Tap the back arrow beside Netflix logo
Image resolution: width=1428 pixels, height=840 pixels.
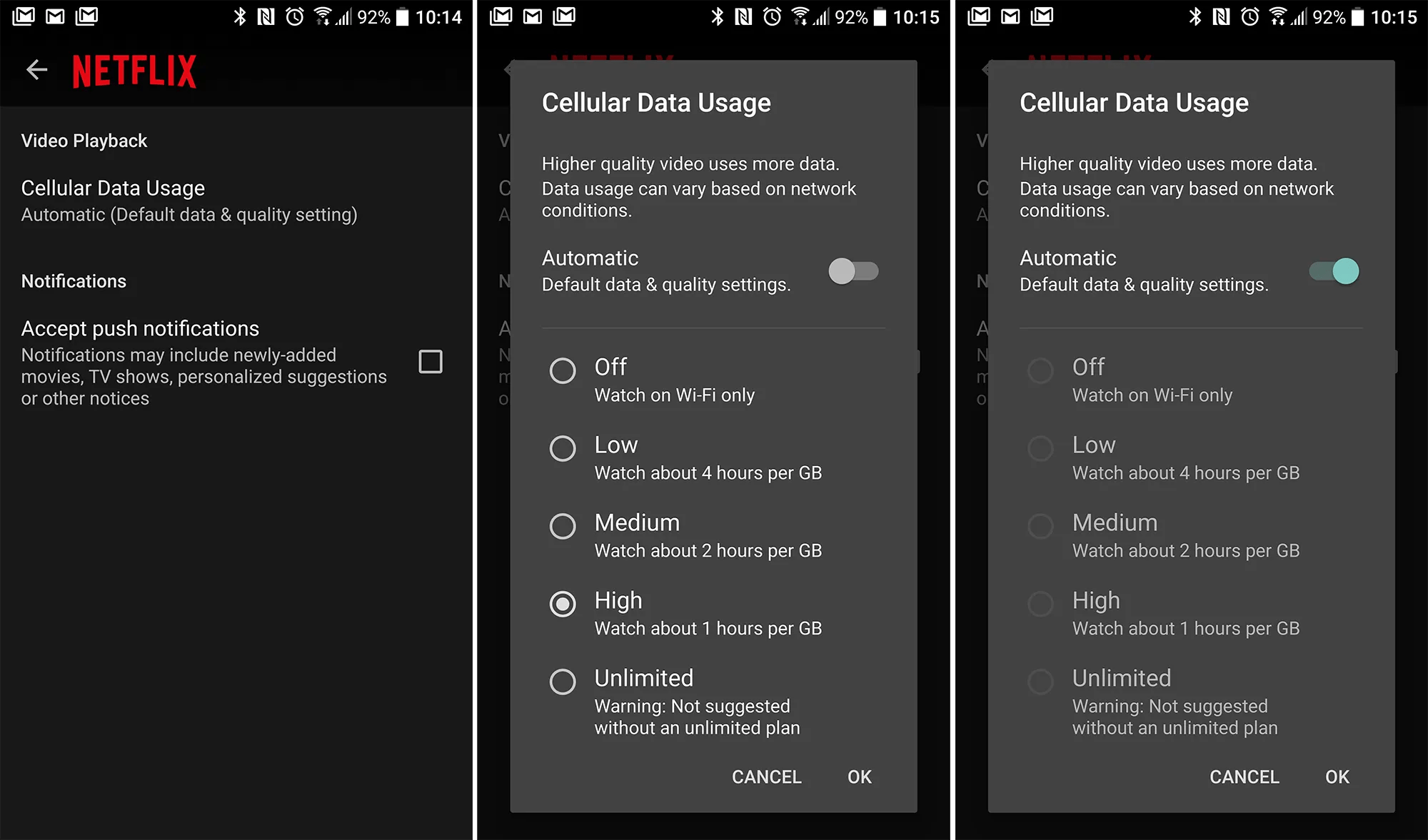point(36,70)
